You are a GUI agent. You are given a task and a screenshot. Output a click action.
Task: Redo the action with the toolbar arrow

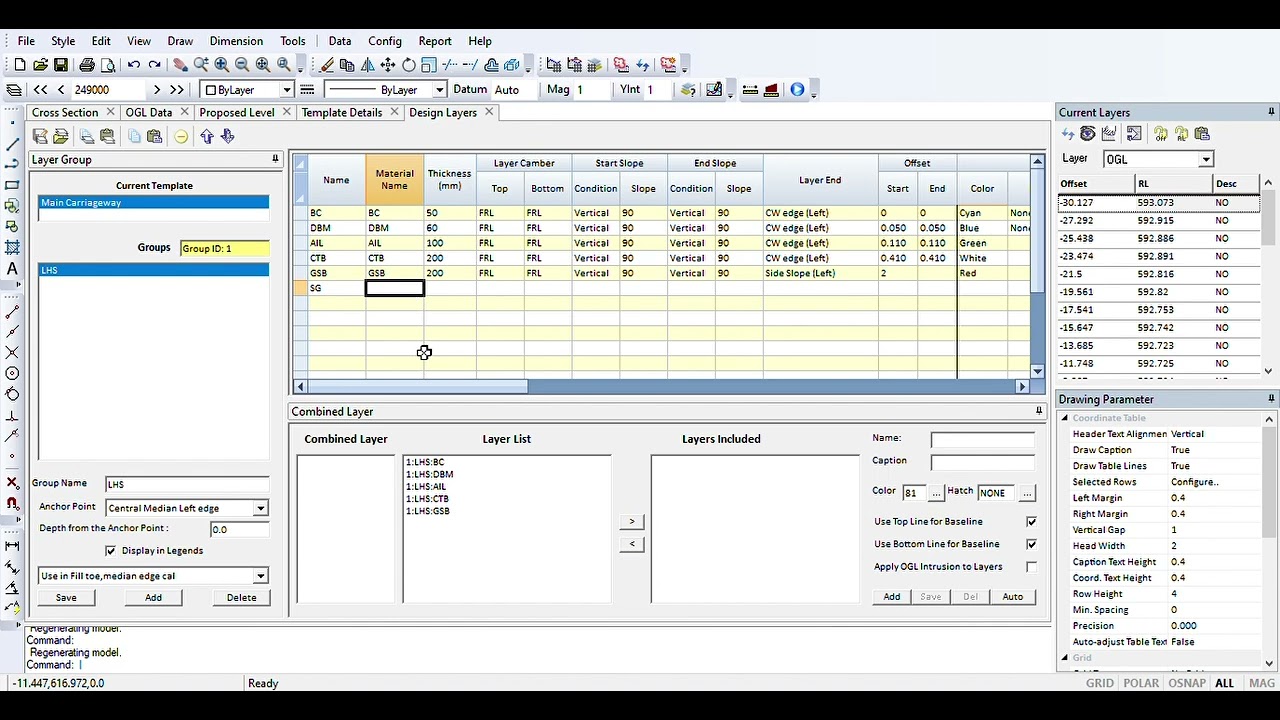(x=155, y=65)
